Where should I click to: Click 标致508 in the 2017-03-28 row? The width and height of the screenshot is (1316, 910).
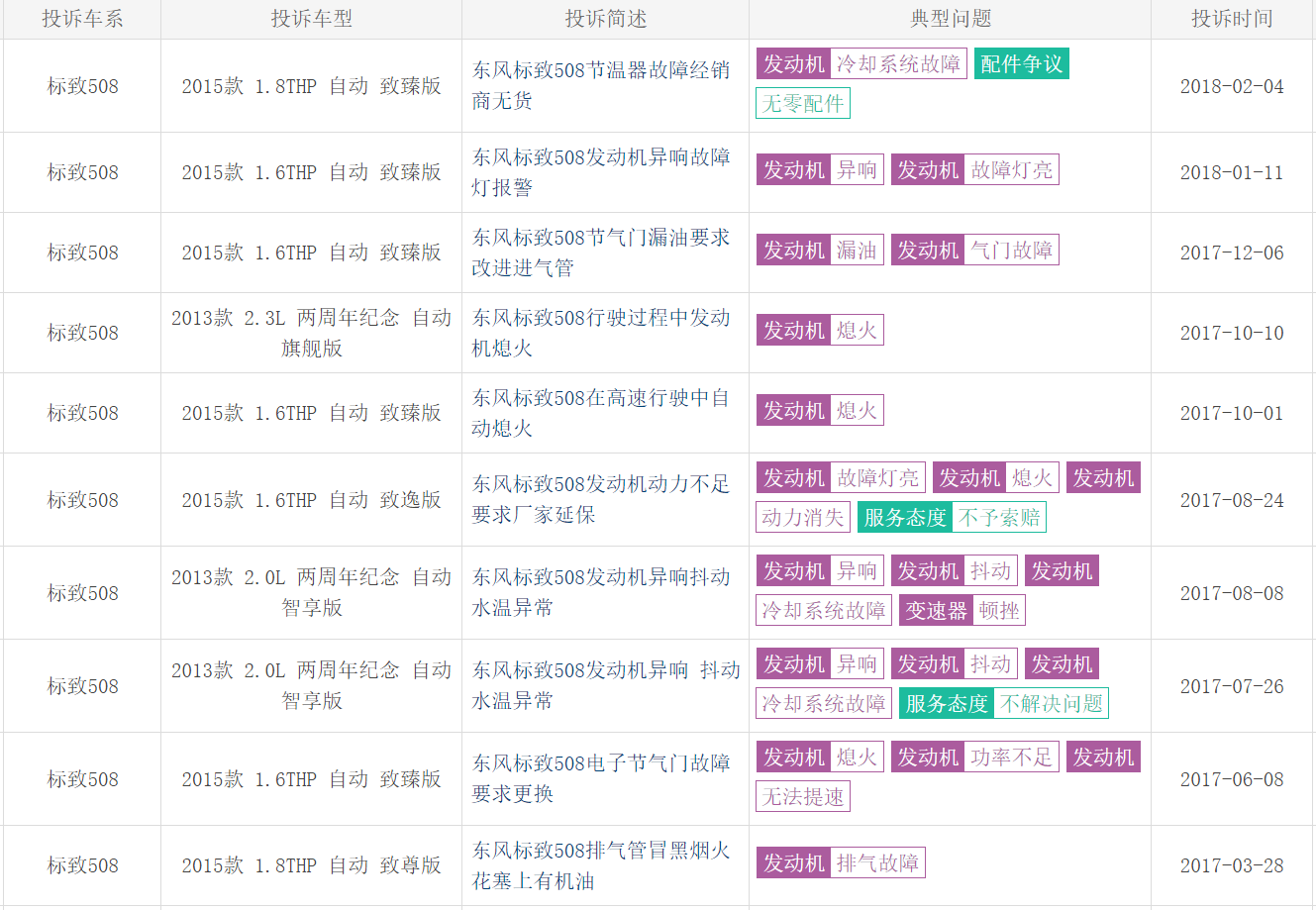[82, 865]
